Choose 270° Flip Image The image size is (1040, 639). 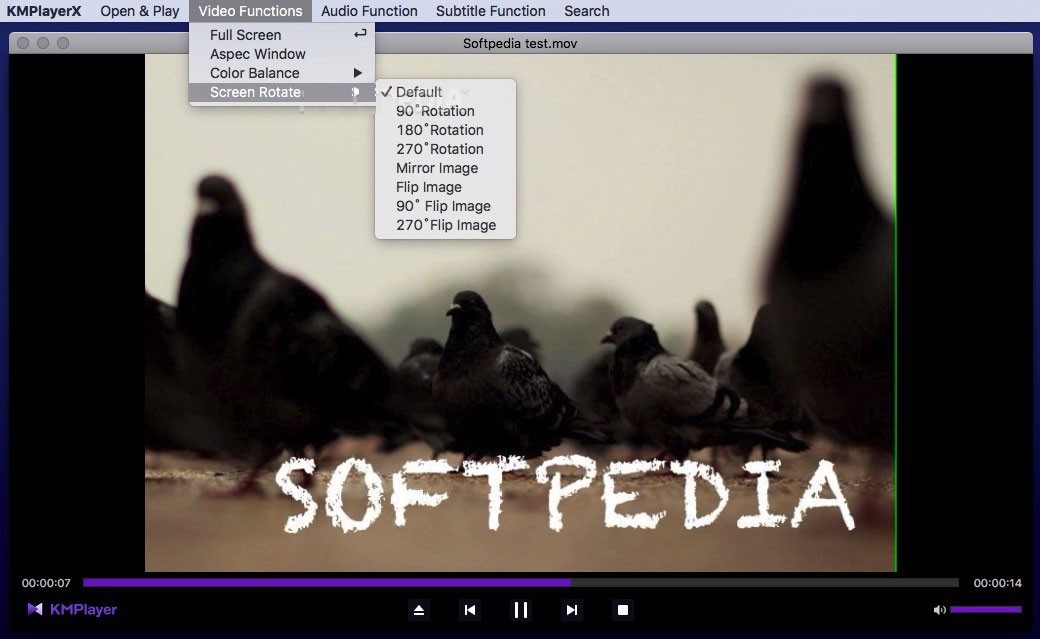(x=446, y=225)
